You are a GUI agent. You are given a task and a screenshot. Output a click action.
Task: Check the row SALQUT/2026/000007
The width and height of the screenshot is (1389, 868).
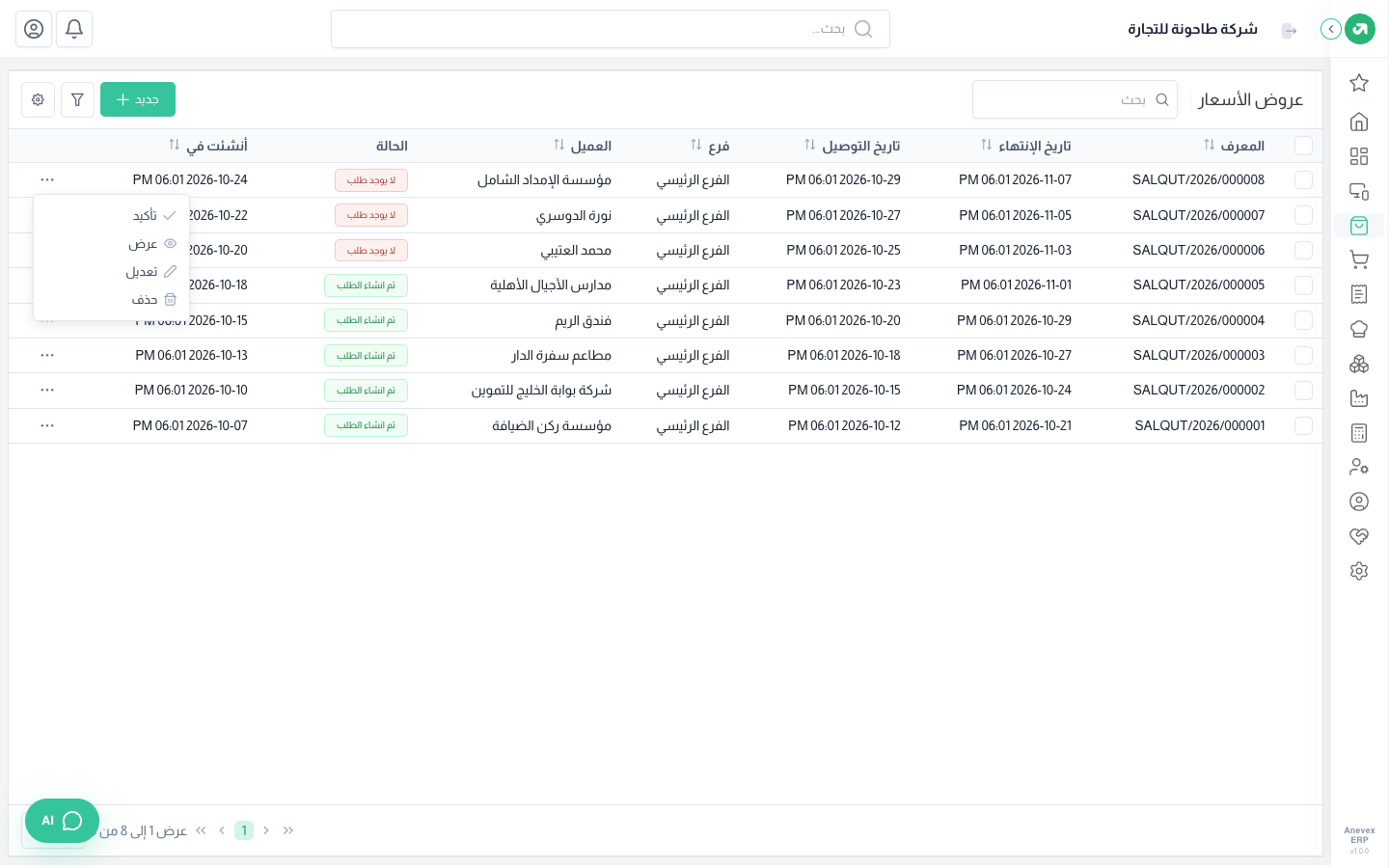(x=1303, y=215)
